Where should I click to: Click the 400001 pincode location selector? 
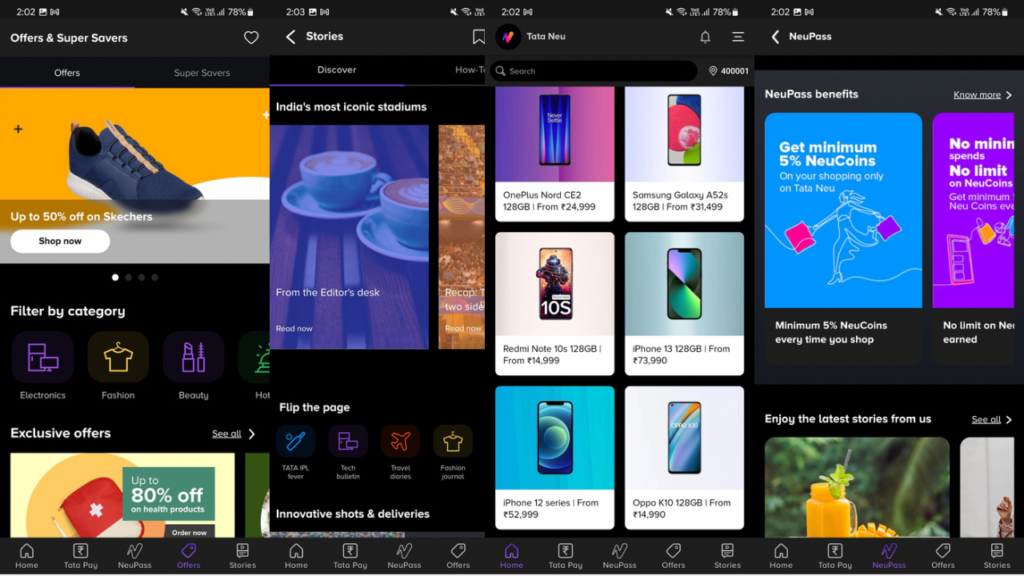pos(728,71)
